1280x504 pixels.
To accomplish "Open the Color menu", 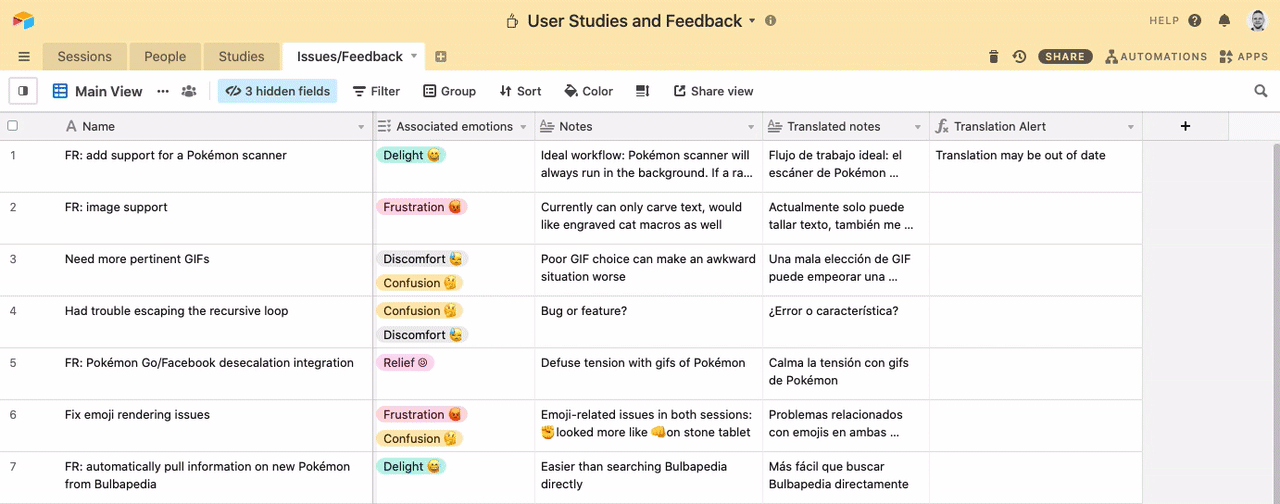I will (589, 91).
